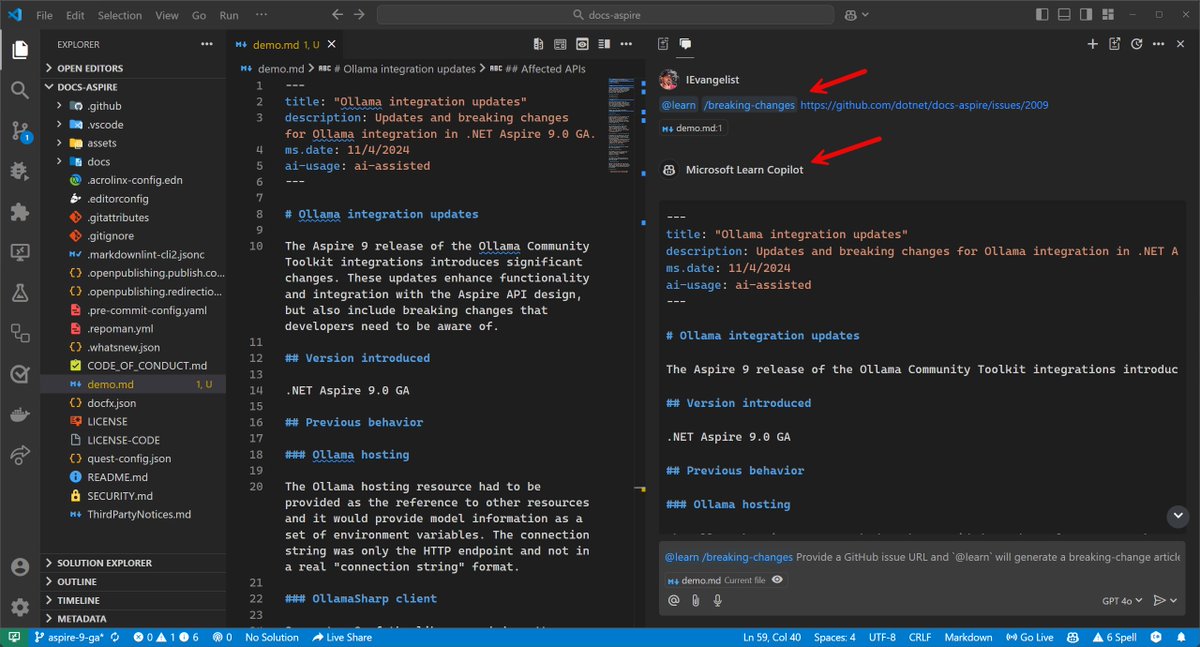Start voice chat with microphone icon
This screenshot has height=647, width=1200.
(717, 601)
